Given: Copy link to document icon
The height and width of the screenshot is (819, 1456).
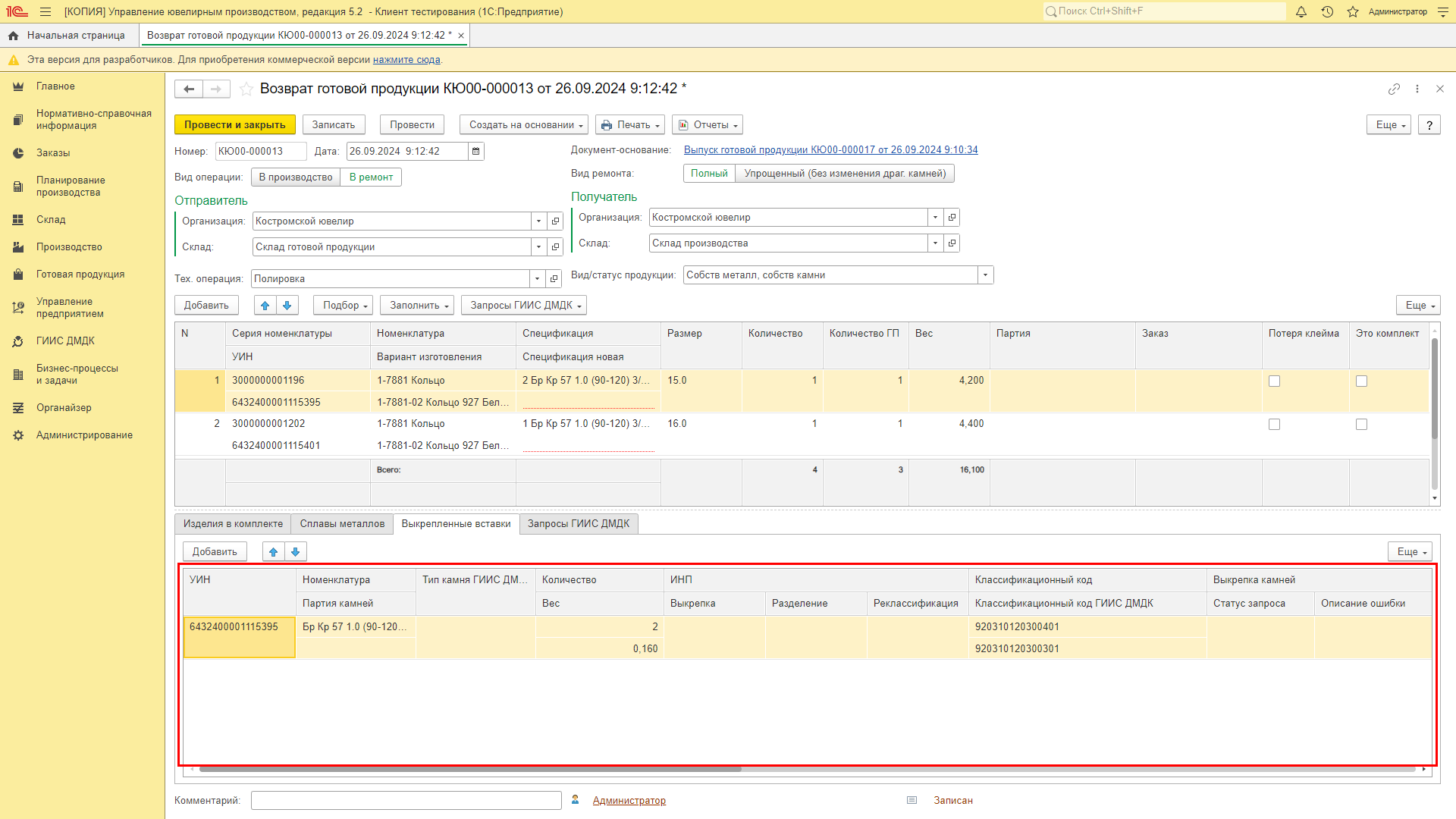Looking at the screenshot, I should tap(1394, 89).
